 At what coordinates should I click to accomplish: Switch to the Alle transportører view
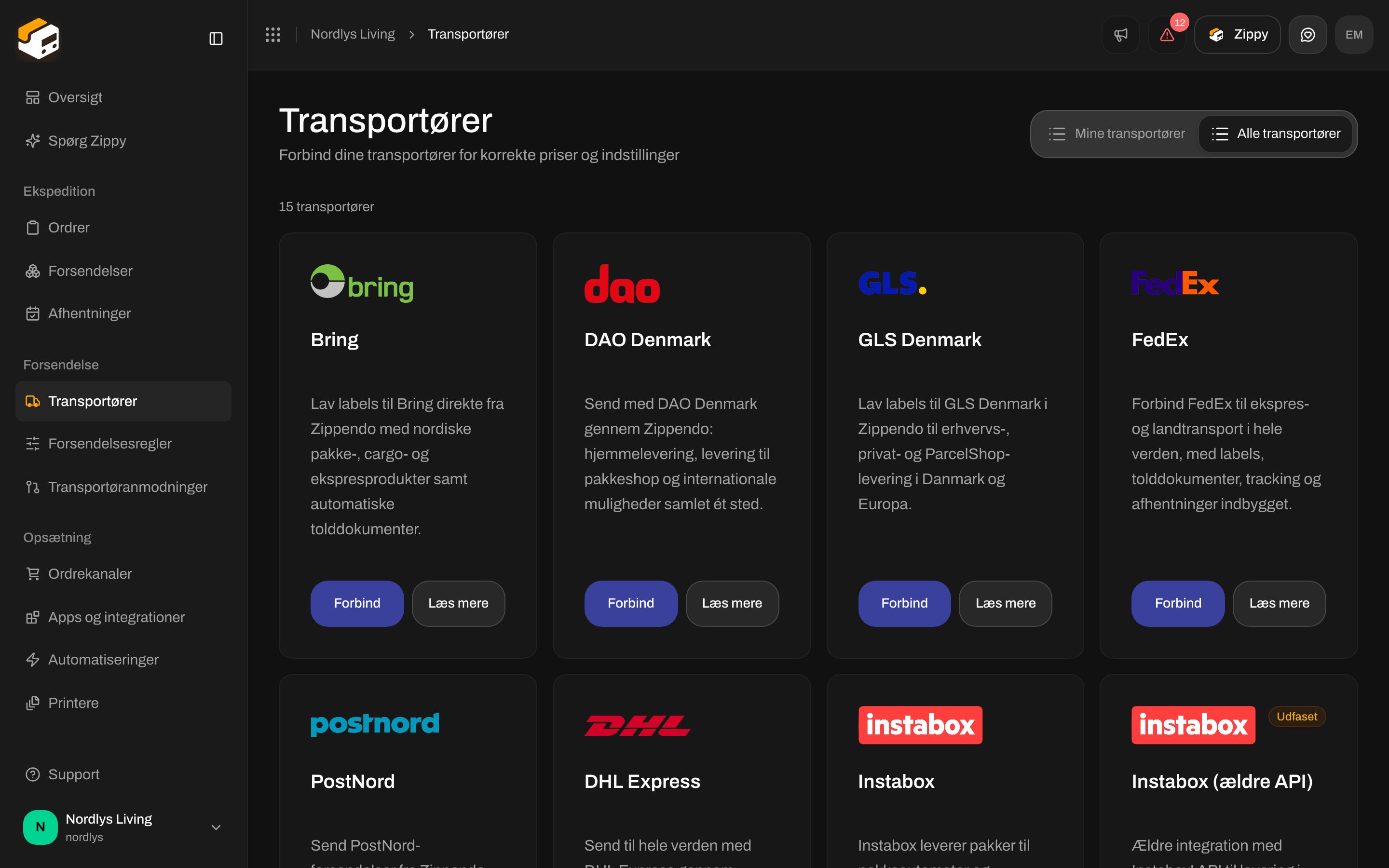pos(1275,134)
